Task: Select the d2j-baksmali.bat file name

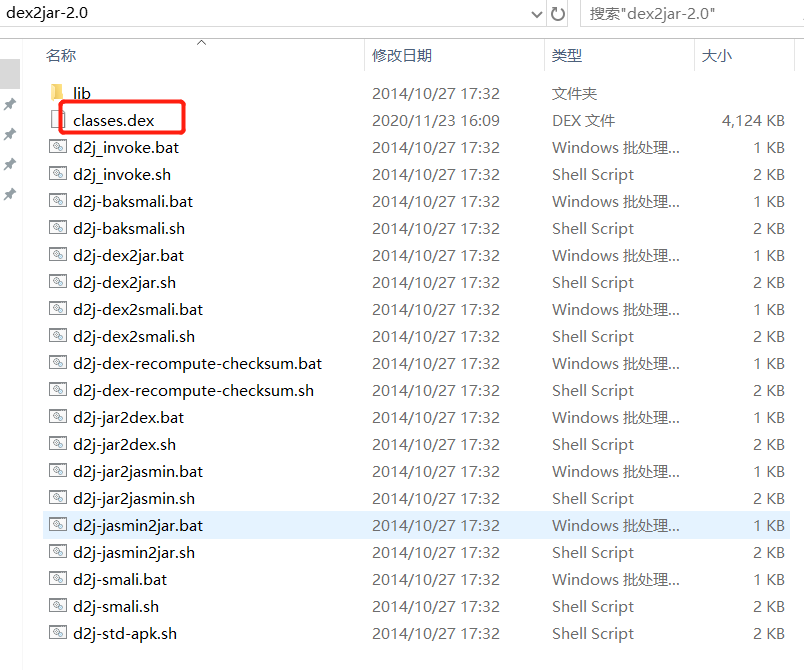Action: click(133, 201)
